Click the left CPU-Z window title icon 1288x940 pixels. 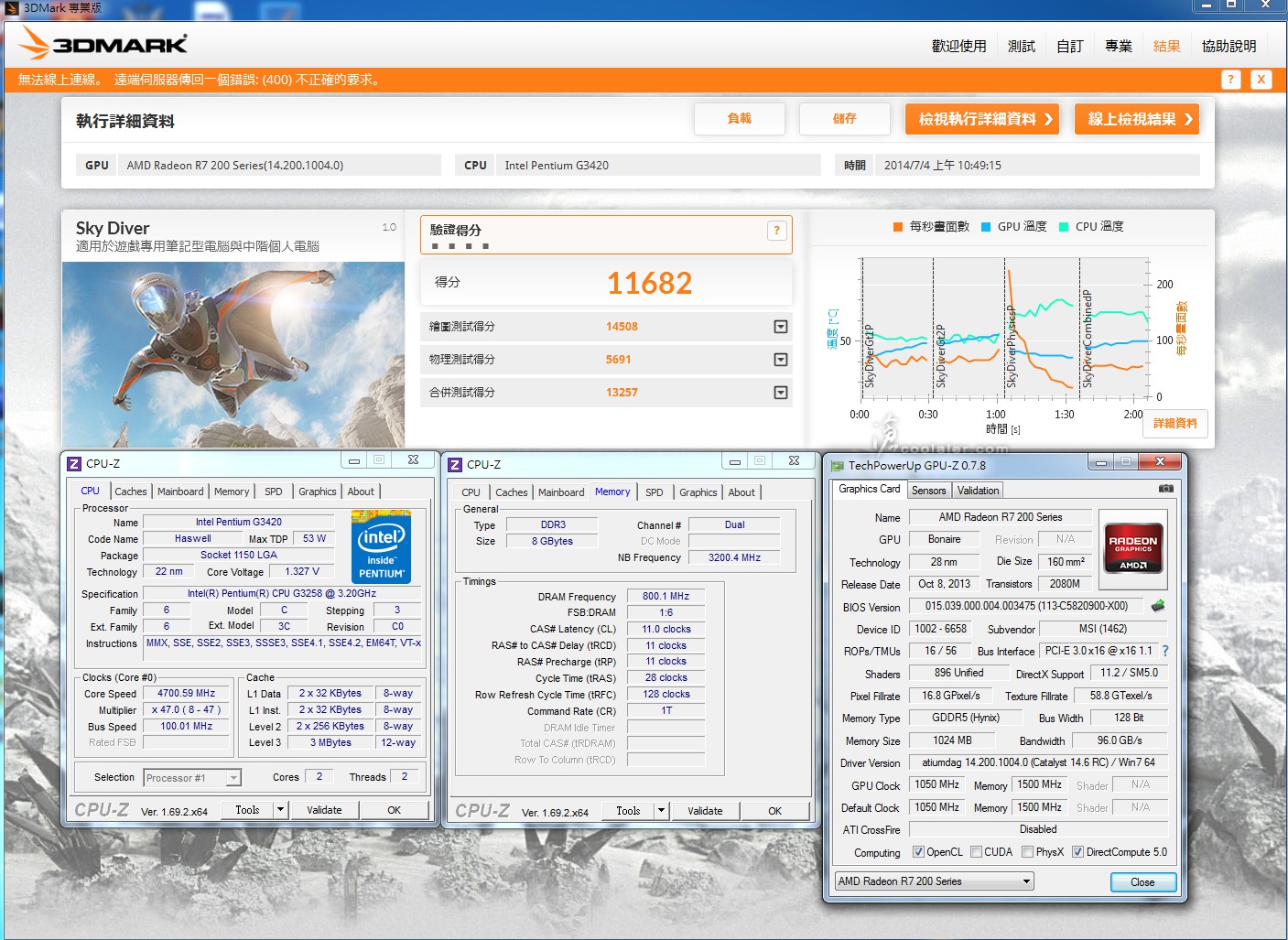(x=74, y=463)
